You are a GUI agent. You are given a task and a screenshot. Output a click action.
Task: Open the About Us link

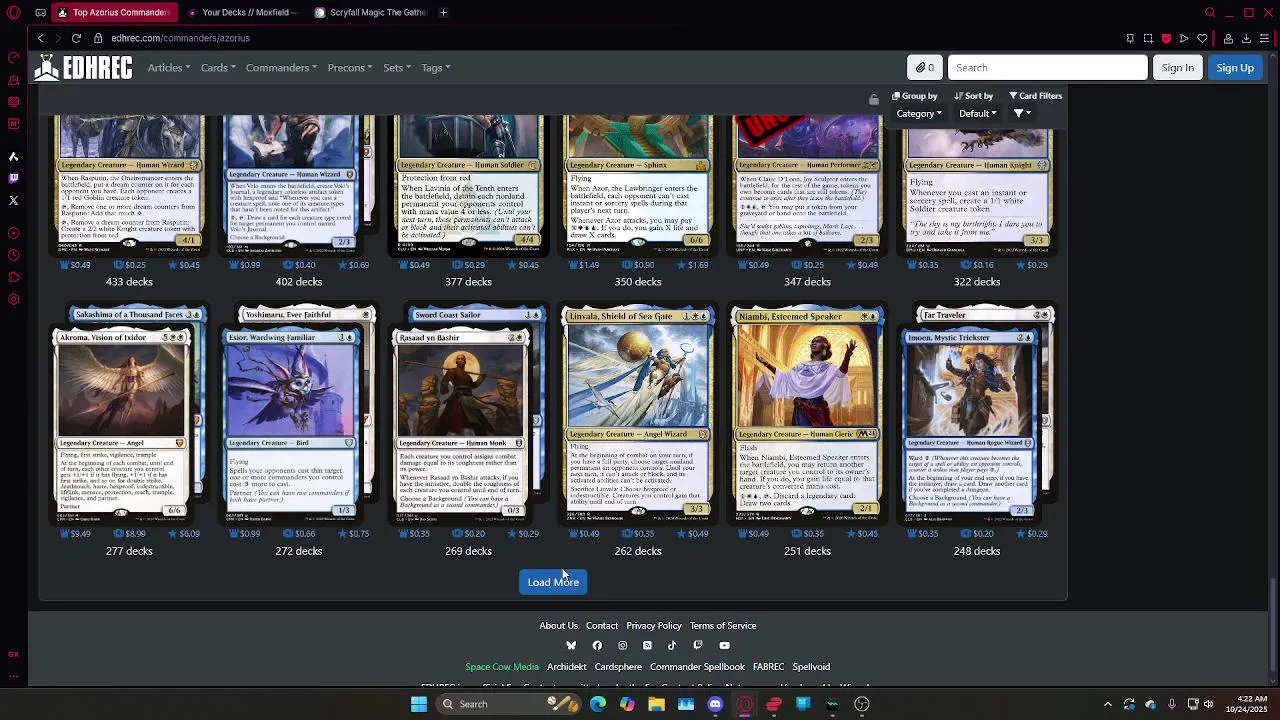tap(558, 626)
